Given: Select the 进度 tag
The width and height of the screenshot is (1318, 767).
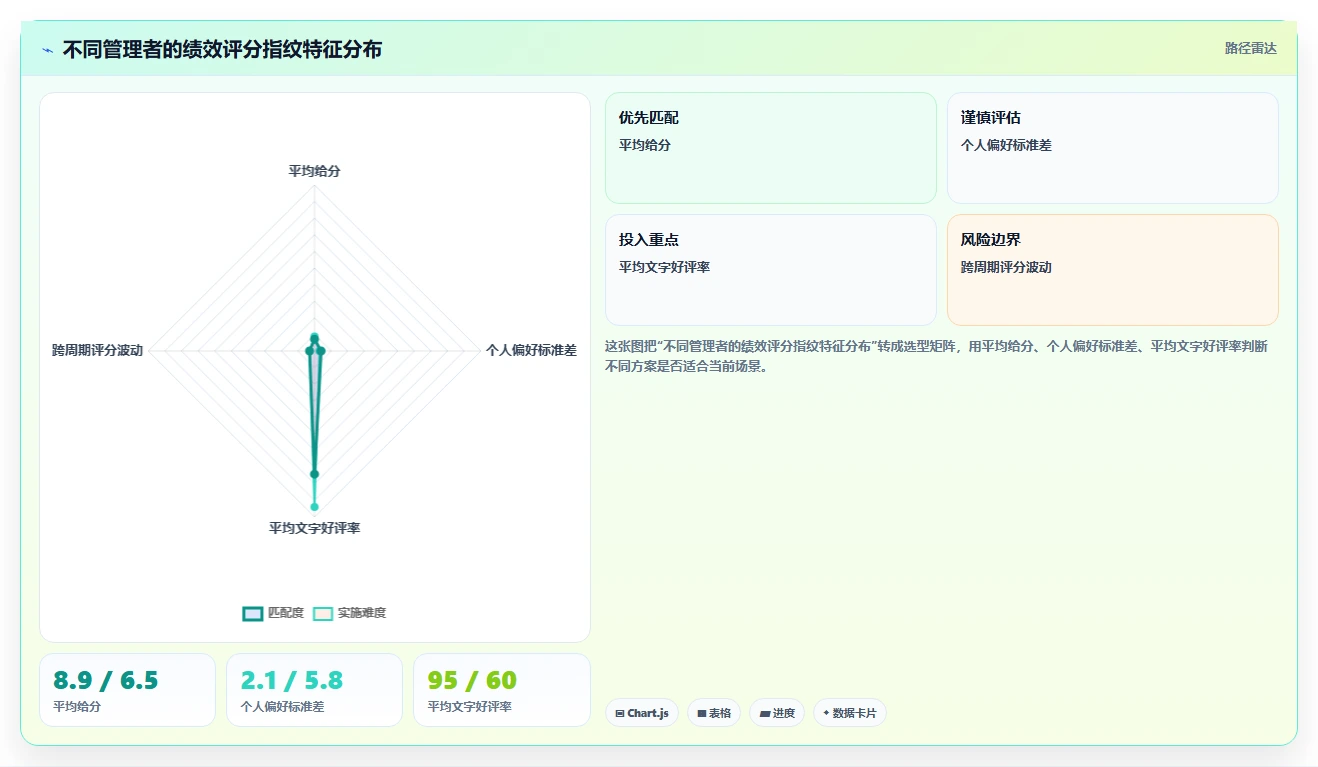Looking at the screenshot, I should click(777, 713).
